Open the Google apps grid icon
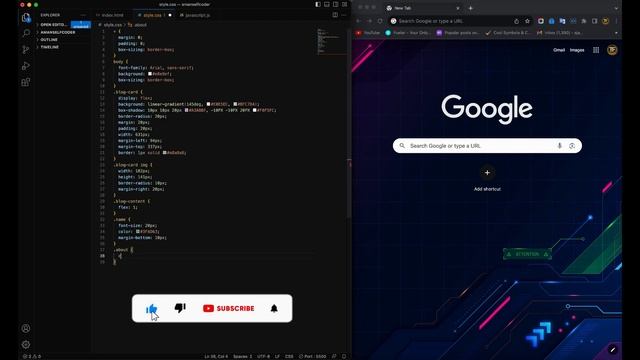Image resolution: width=640 pixels, height=360 pixels. click(x=596, y=50)
